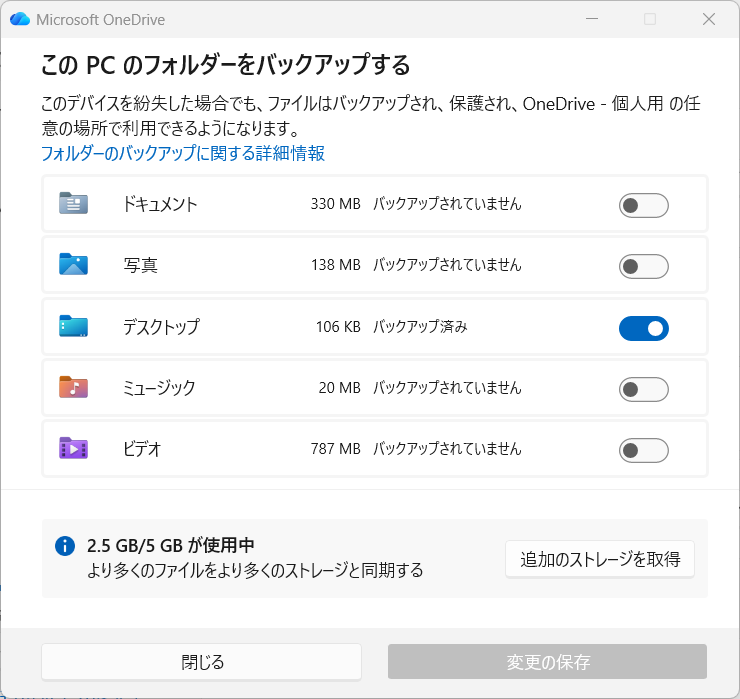Click the ミュージック music folder icon
Screen dimensions: 740x699
pos(73,387)
